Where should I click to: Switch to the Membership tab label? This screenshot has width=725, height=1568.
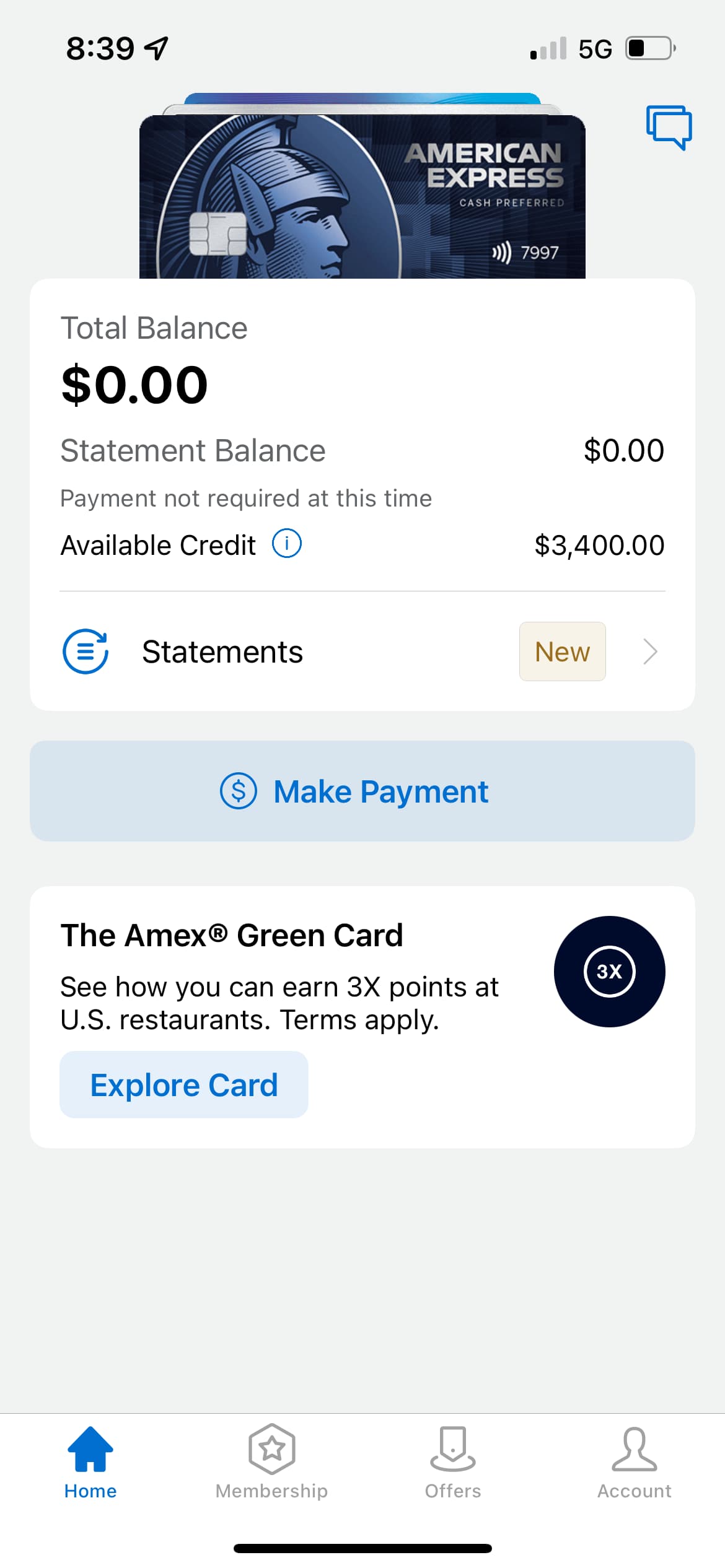tap(271, 1491)
